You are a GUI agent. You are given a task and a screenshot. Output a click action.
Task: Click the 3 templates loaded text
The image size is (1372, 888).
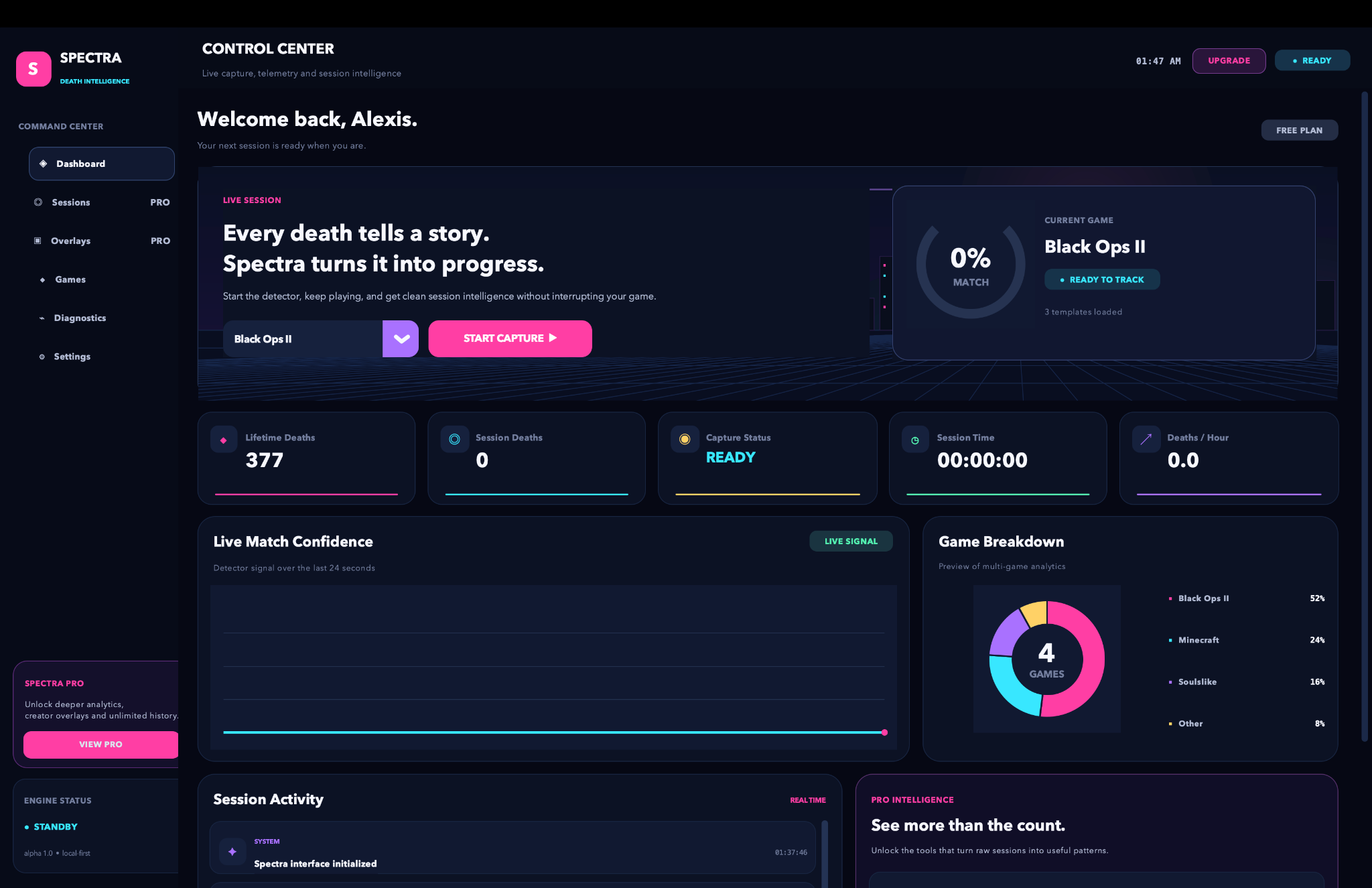click(x=1083, y=312)
